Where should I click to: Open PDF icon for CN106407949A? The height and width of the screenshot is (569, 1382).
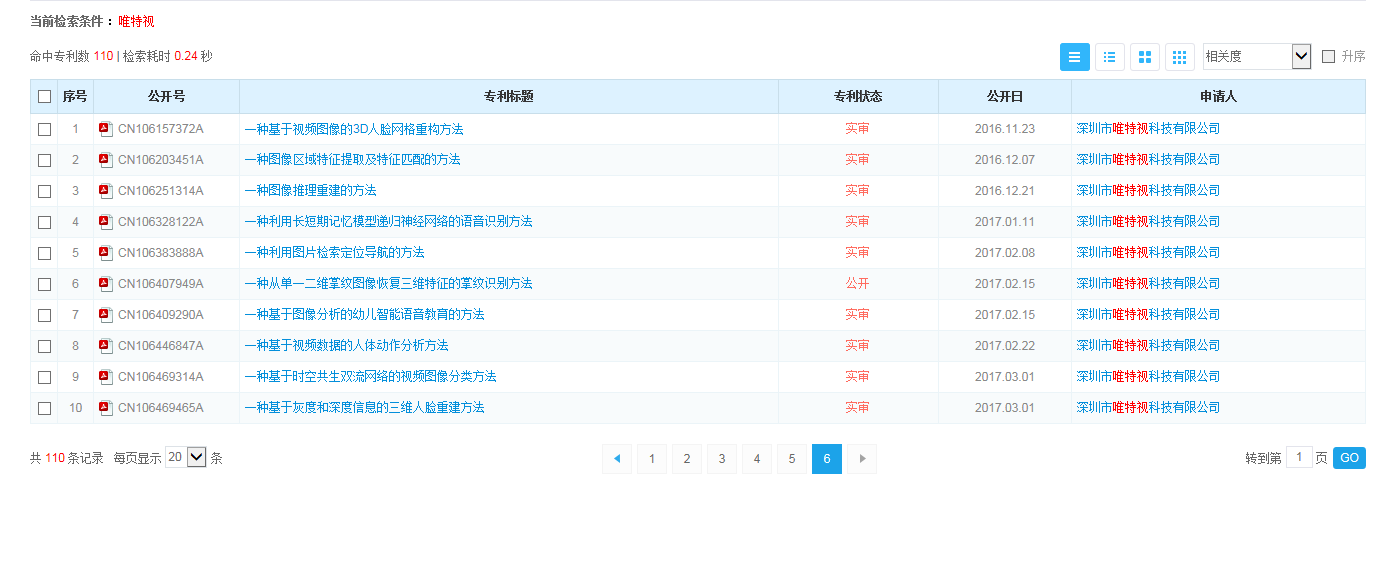tap(105, 284)
